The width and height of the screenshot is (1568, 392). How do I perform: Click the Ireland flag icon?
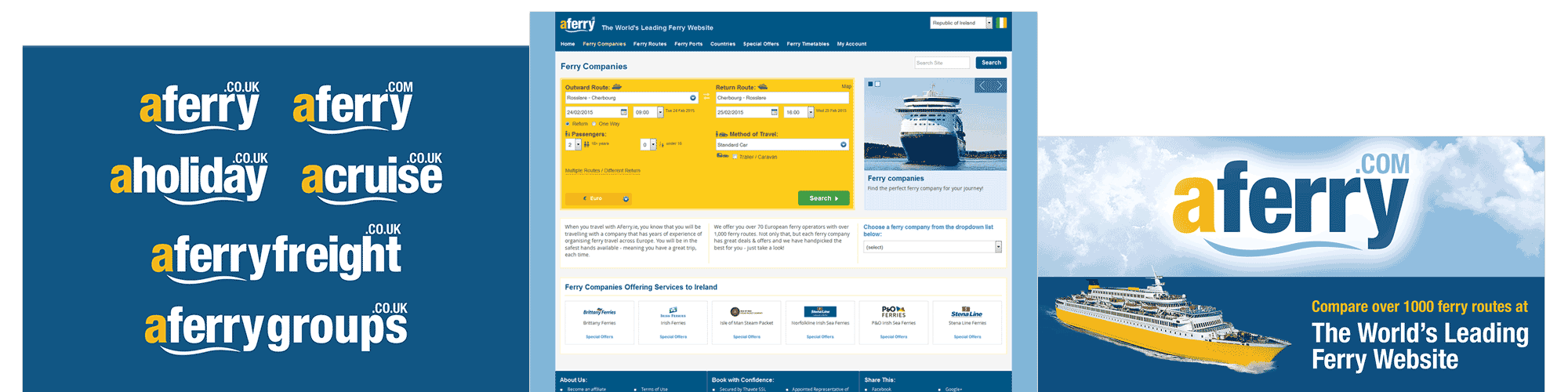(x=1002, y=23)
